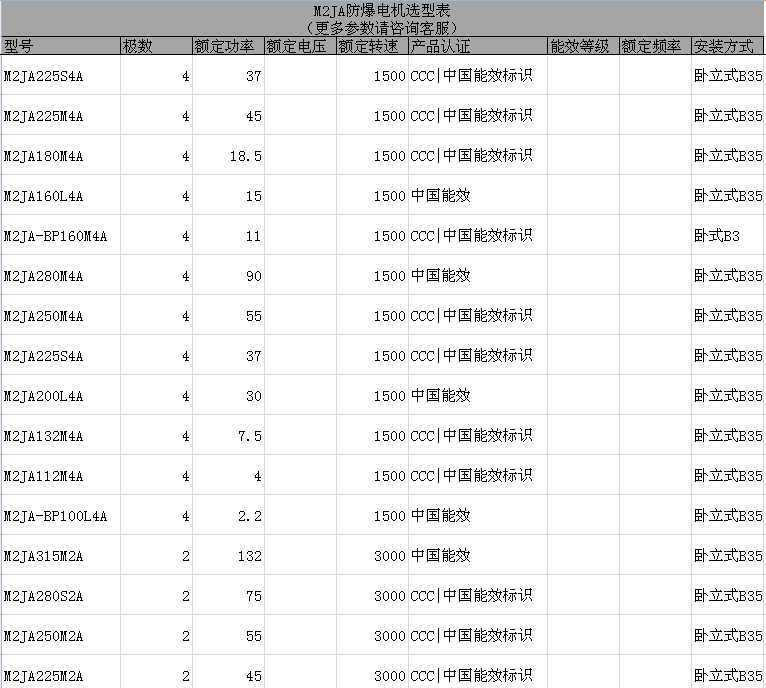This screenshot has height=688, width=766.
Task: Select the 额定电压 header cell
Action: click(x=299, y=46)
